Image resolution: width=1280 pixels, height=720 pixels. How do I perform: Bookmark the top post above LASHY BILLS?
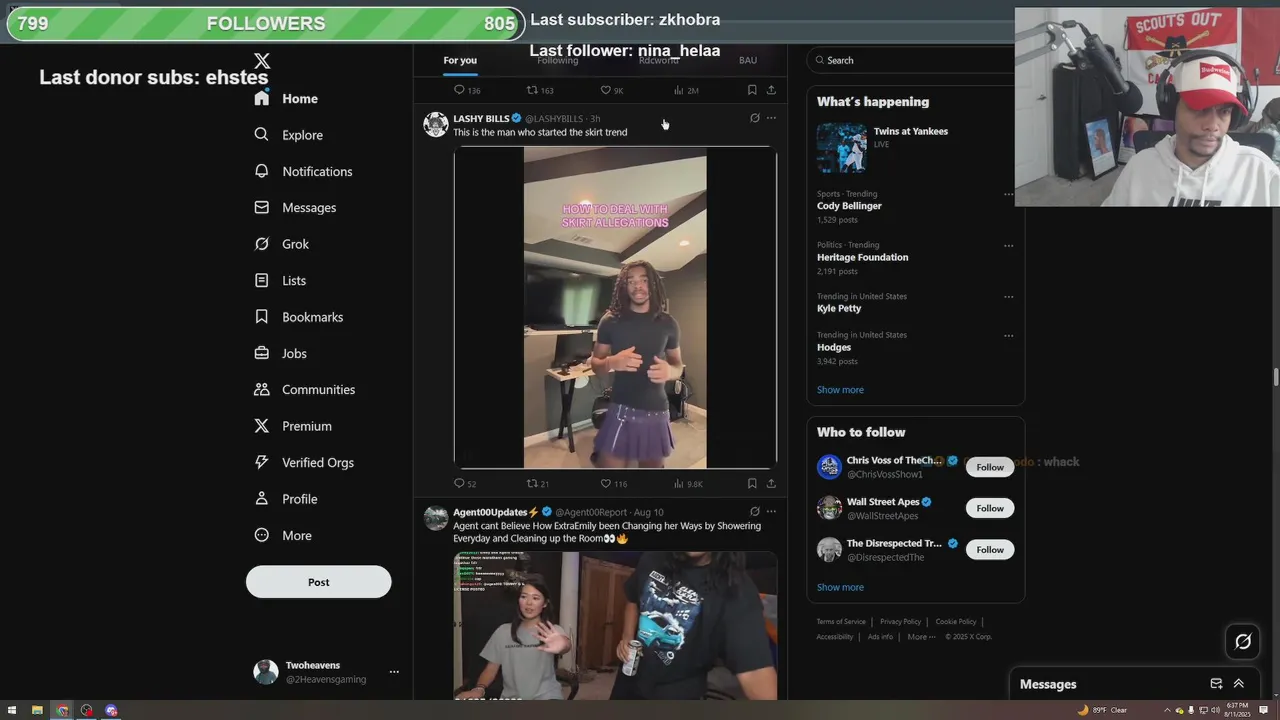click(x=752, y=90)
